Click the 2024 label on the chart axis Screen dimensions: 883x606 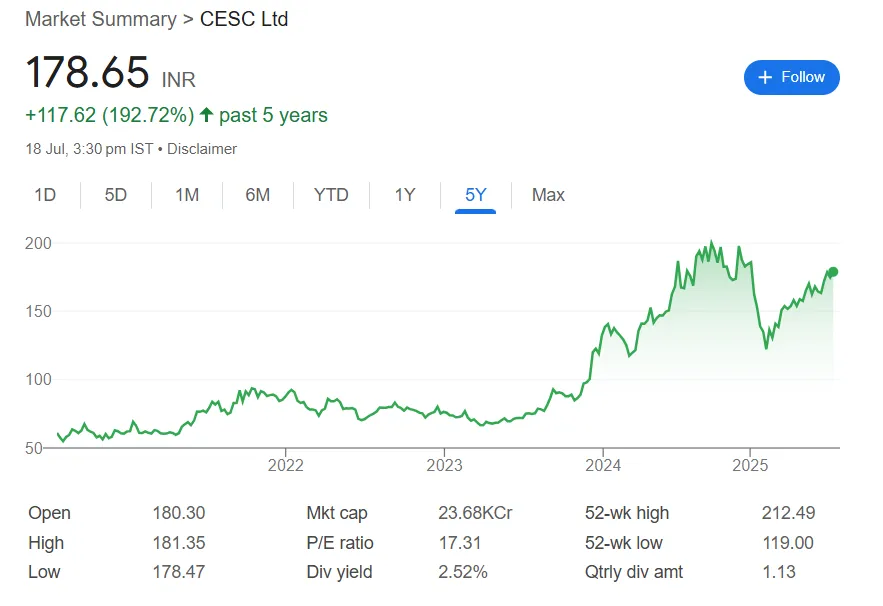pos(603,465)
